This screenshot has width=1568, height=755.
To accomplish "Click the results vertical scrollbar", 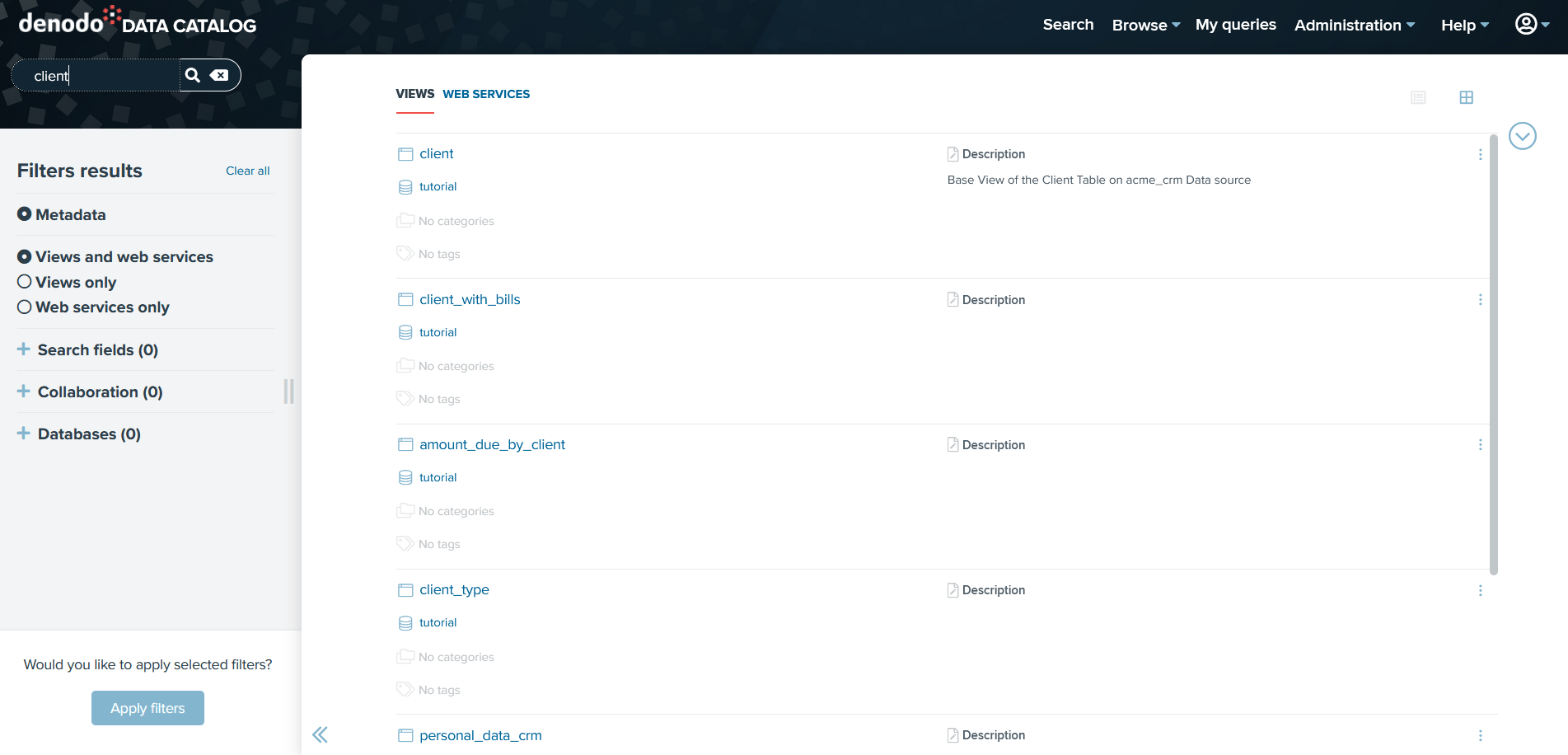I will click(1493, 354).
